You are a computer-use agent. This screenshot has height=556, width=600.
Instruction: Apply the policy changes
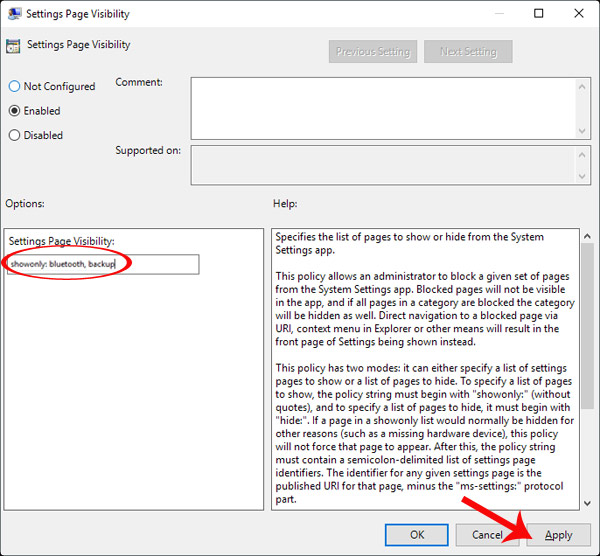coord(558,535)
